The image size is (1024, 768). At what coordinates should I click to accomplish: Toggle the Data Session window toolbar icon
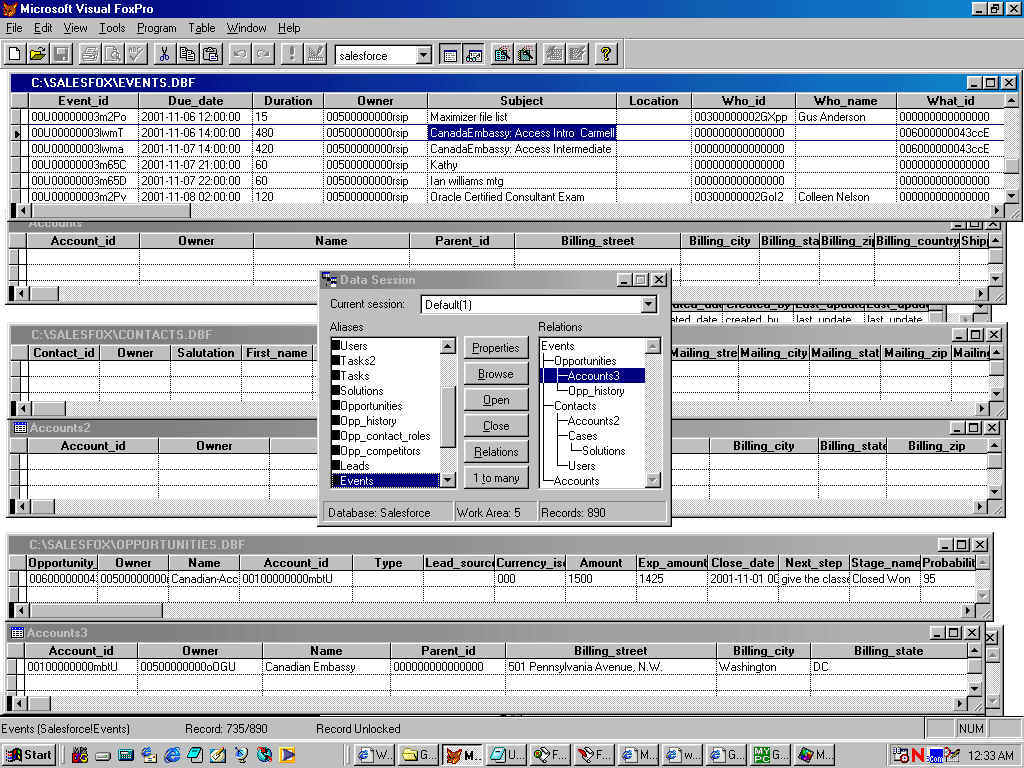point(473,54)
